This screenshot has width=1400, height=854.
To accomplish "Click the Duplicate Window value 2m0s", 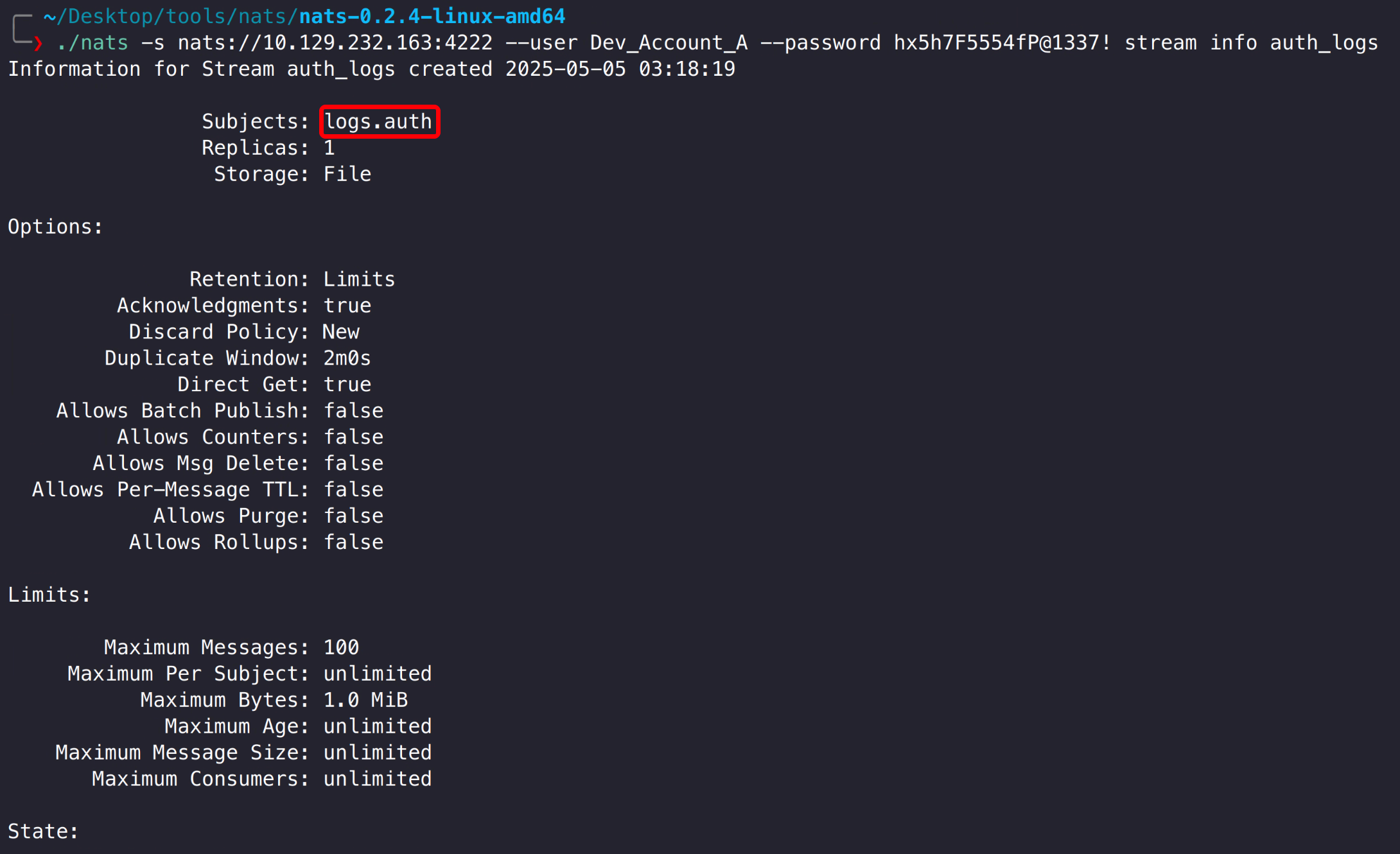I will [x=347, y=358].
